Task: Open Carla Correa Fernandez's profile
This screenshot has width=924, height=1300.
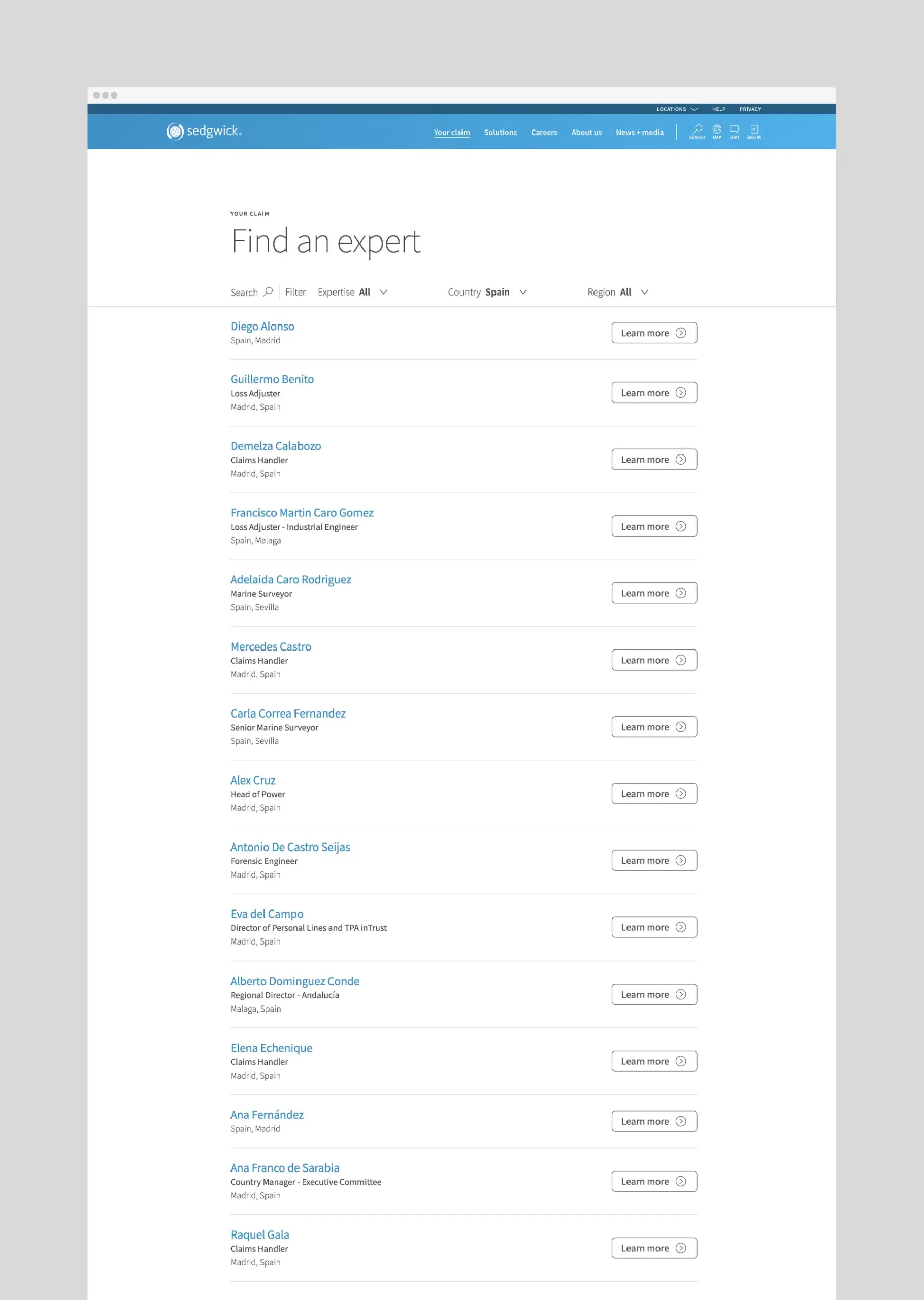Action: tap(288, 713)
